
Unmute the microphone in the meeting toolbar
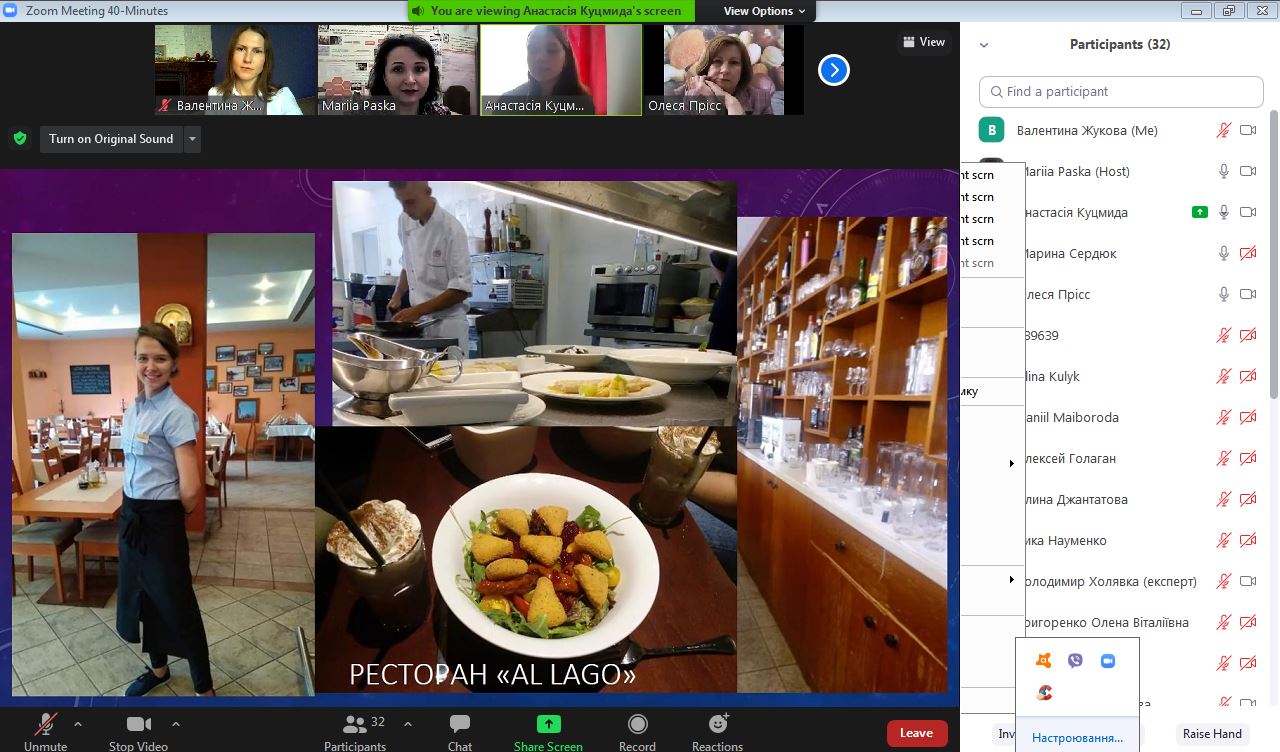pyautogui.click(x=46, y=724)
